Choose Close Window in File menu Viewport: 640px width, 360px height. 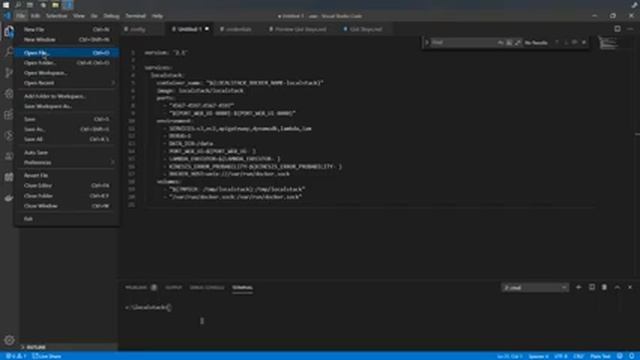(x=67, y=206)
